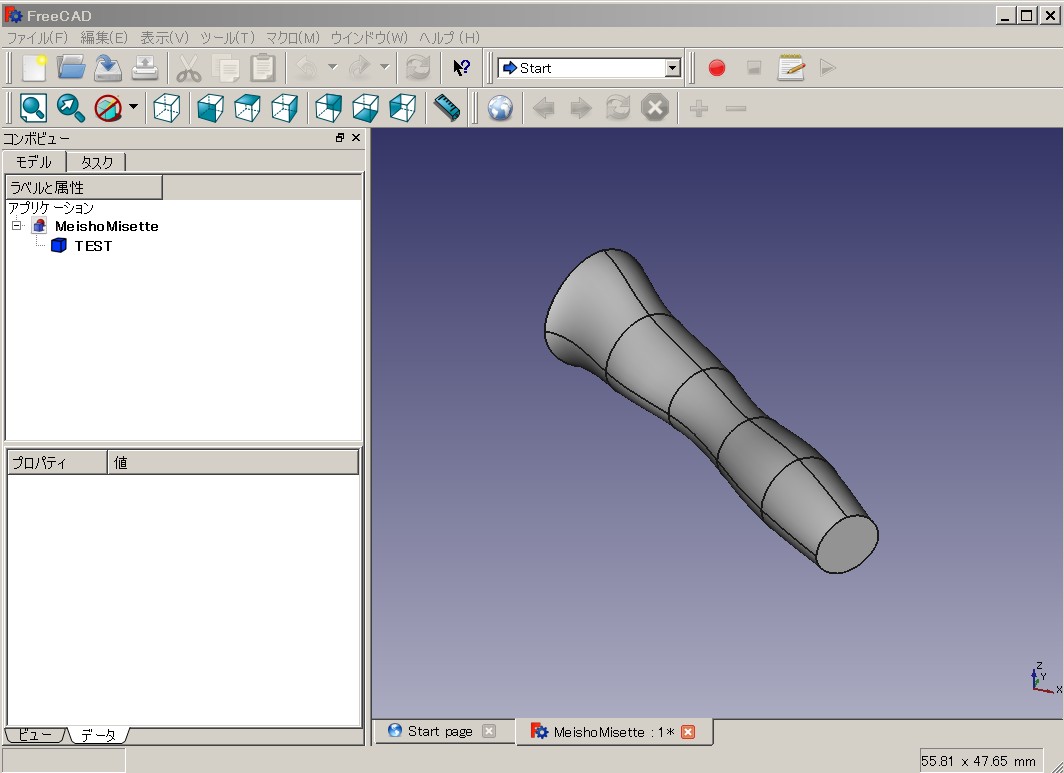1064x773 pixels.
Task: Click the Redo arrow icon
Action: point(359,68)
